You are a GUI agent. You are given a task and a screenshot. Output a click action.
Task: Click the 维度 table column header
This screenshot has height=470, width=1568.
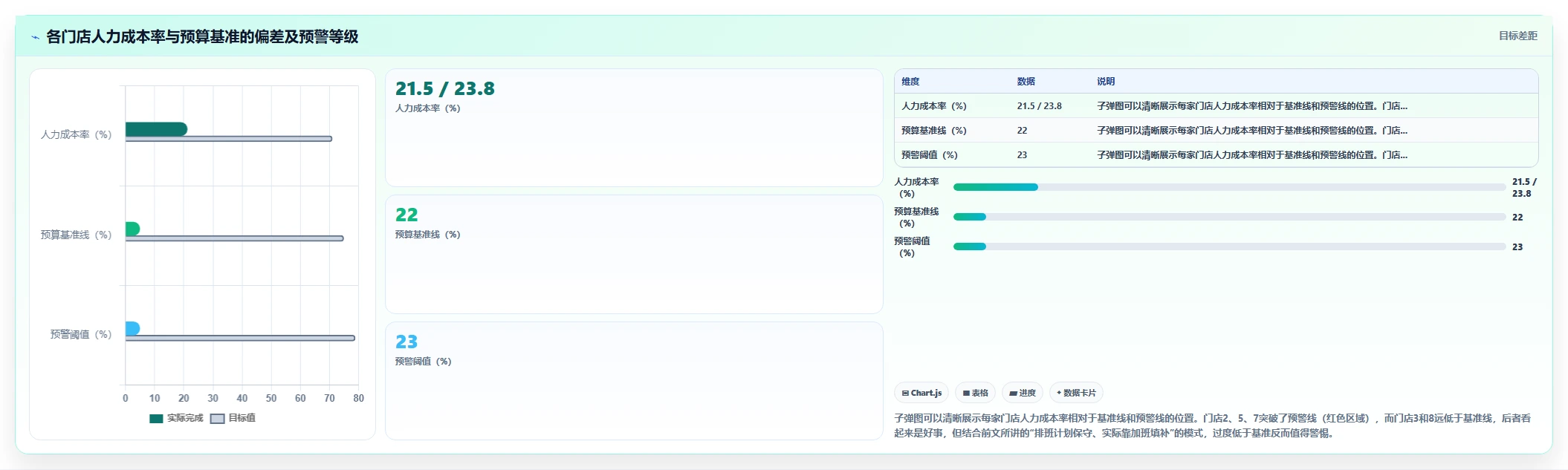(x=910, y=82)
